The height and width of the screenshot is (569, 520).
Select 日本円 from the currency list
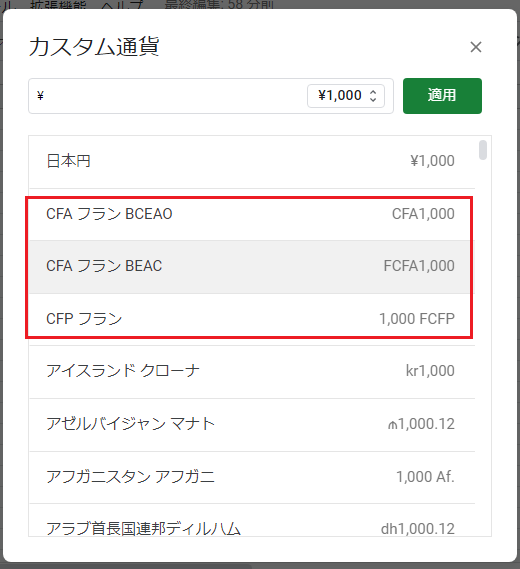[252, 162]
